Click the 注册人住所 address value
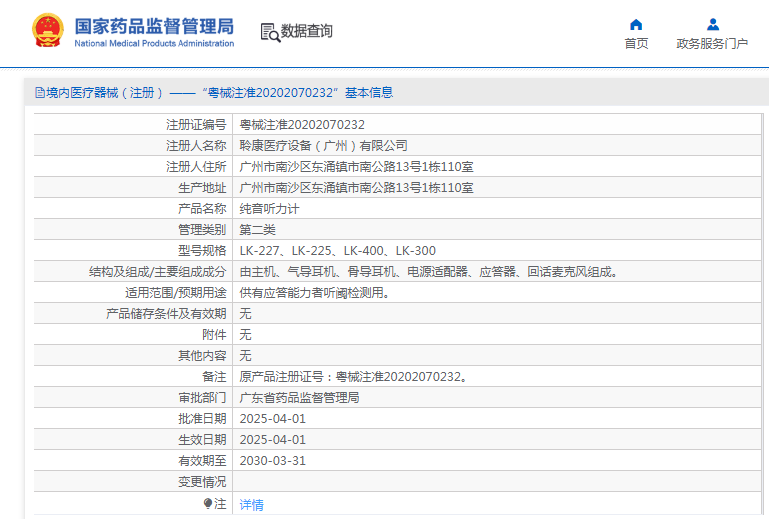The image size is (769, 519). [357, 167]
